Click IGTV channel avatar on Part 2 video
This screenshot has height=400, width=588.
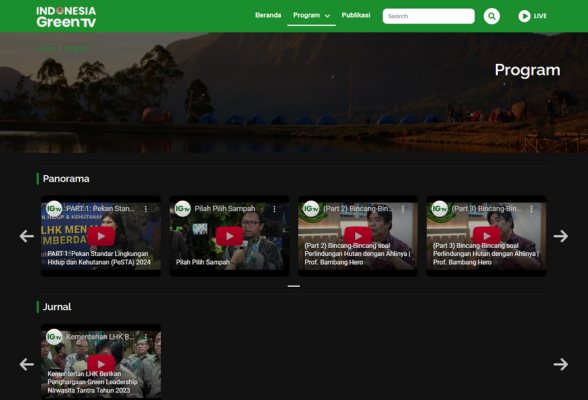(311, 209)
